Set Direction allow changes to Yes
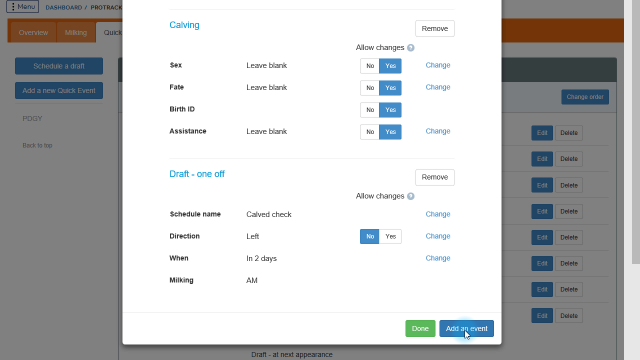Screen dimensions: 640x360 pyautogui.click(x=391, y=236)
